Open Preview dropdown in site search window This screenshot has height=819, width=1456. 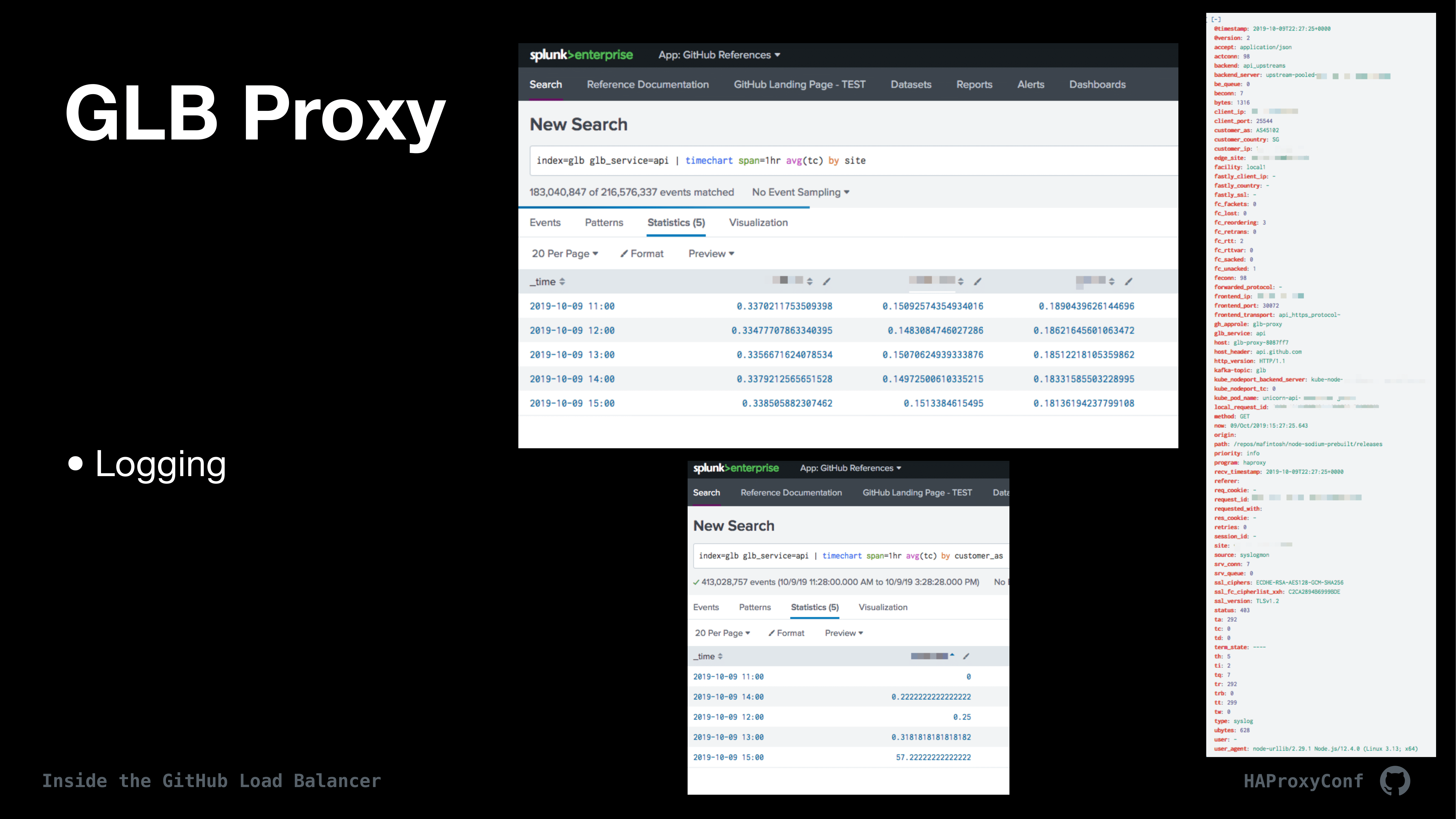(x=711, y=254)
